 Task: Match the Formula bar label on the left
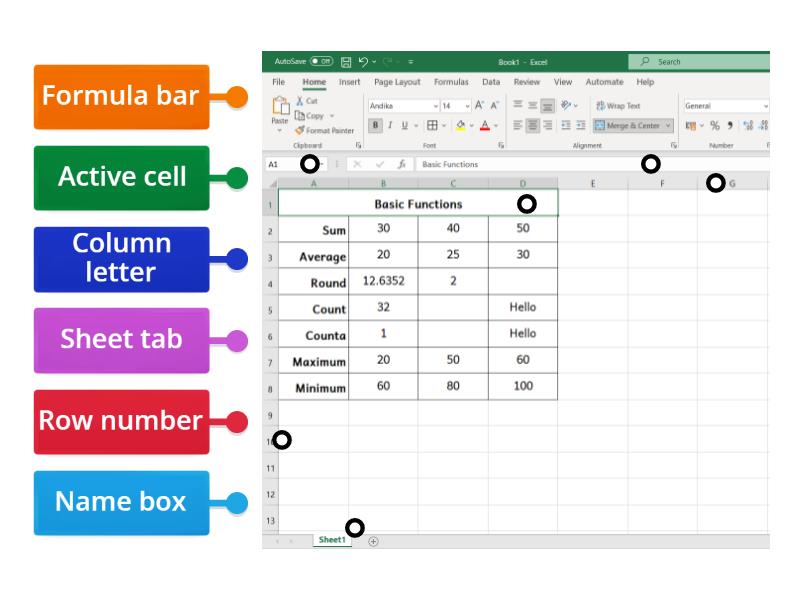tap(121, 97)
